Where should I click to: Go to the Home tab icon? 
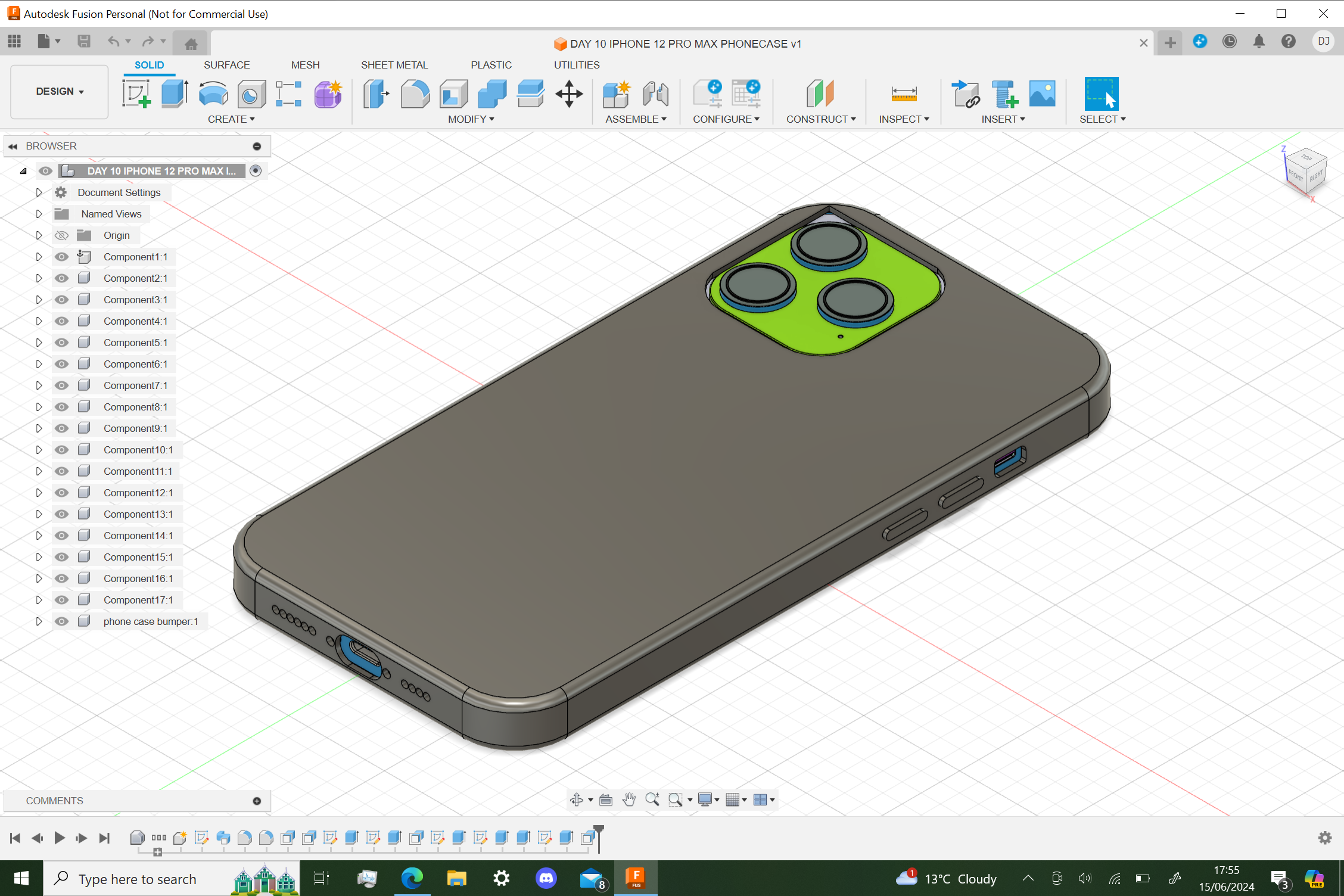tap(191, 43)
